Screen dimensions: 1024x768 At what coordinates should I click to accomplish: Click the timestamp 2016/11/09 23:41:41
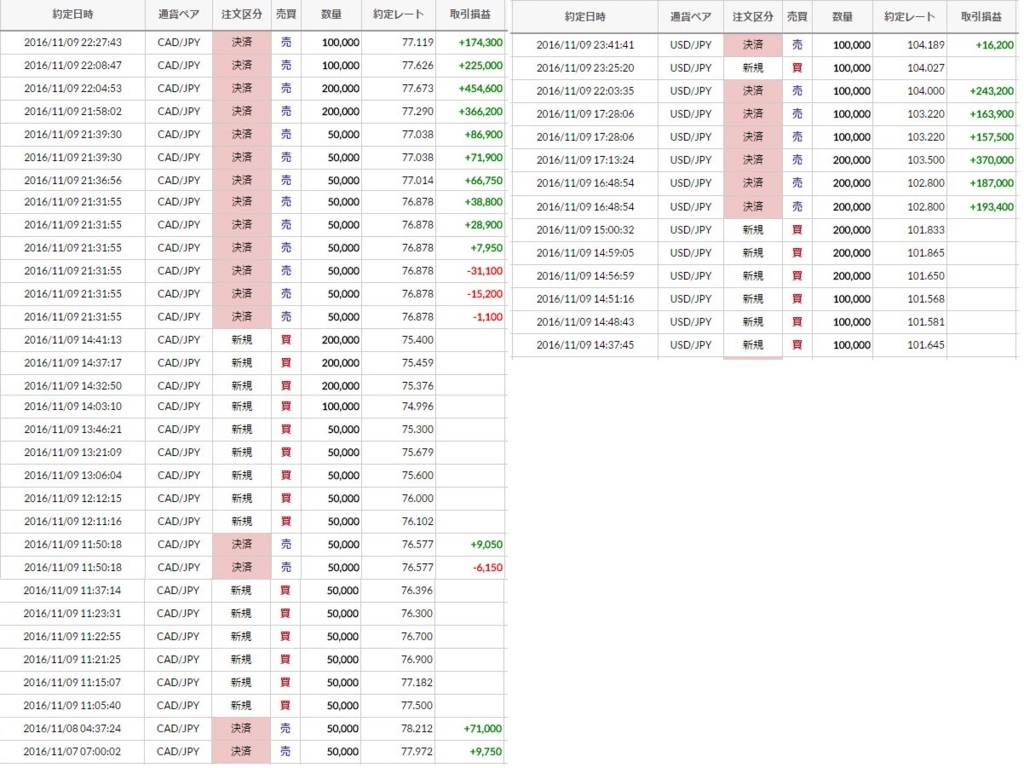point(585,45)
